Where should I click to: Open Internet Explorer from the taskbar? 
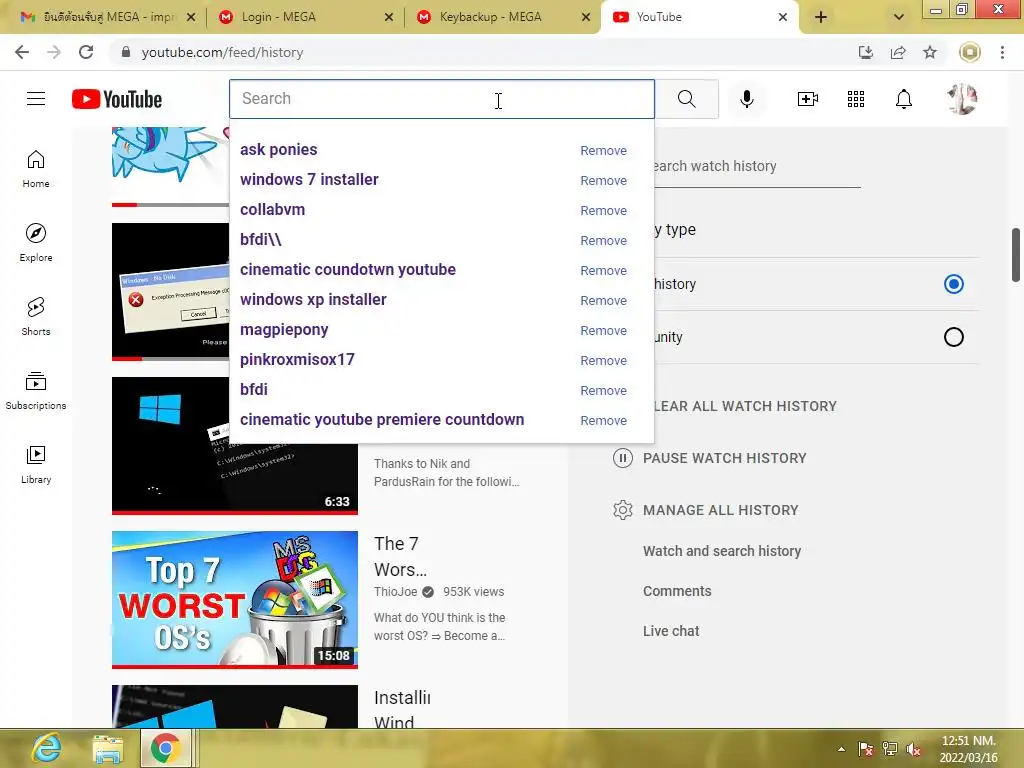[46, 748]
